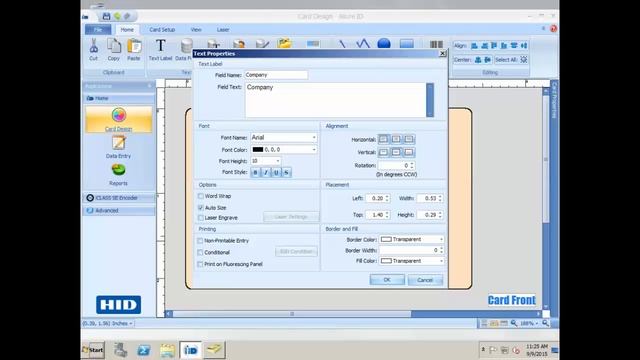
Task: Click Cancel in Text Properties dialog
Action: 425,280
